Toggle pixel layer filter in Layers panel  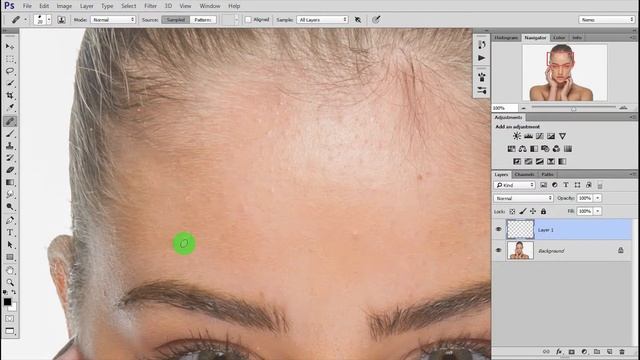tap(543, 185)
